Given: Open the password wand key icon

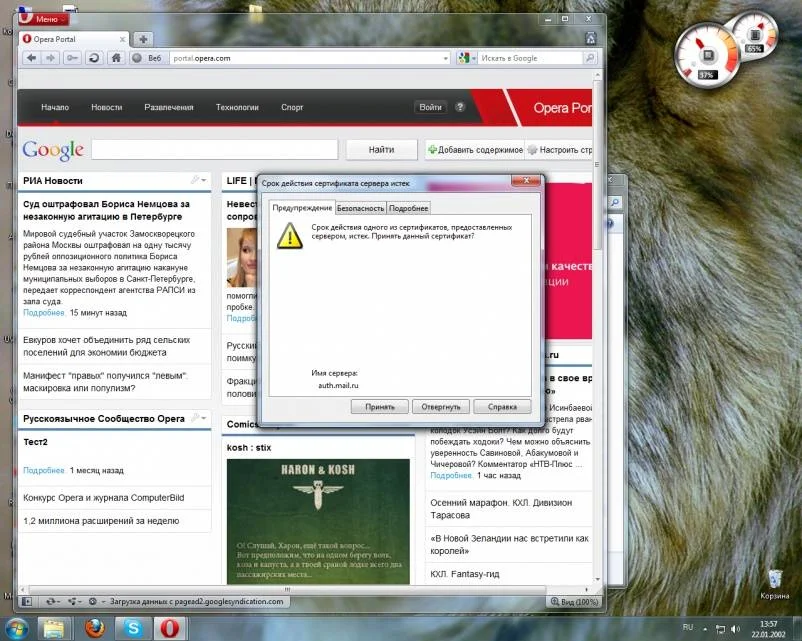Looking at the screenshot, I should 72,58.
